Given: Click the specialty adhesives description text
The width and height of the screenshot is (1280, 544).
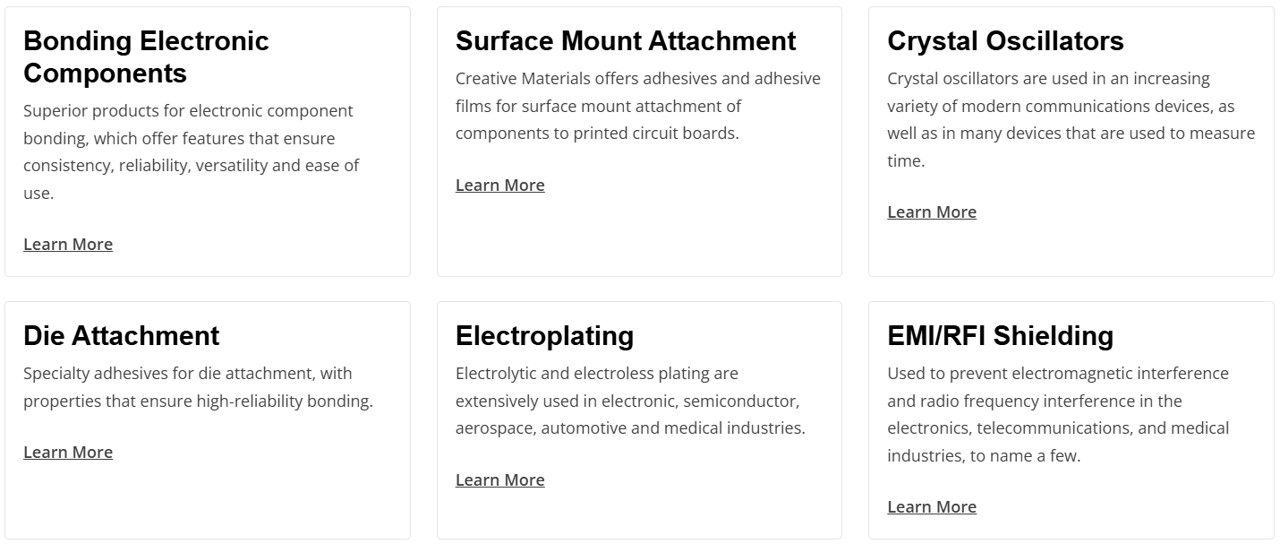Looking at the screenshot, I should tap(197, 387).
